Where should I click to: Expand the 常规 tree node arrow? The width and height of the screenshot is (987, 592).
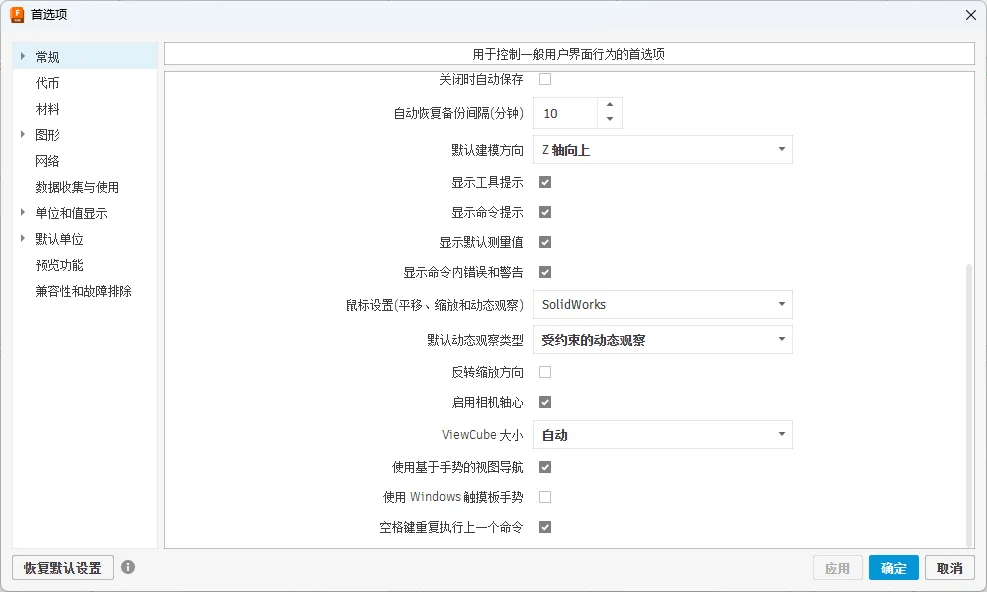coord(23,56)
